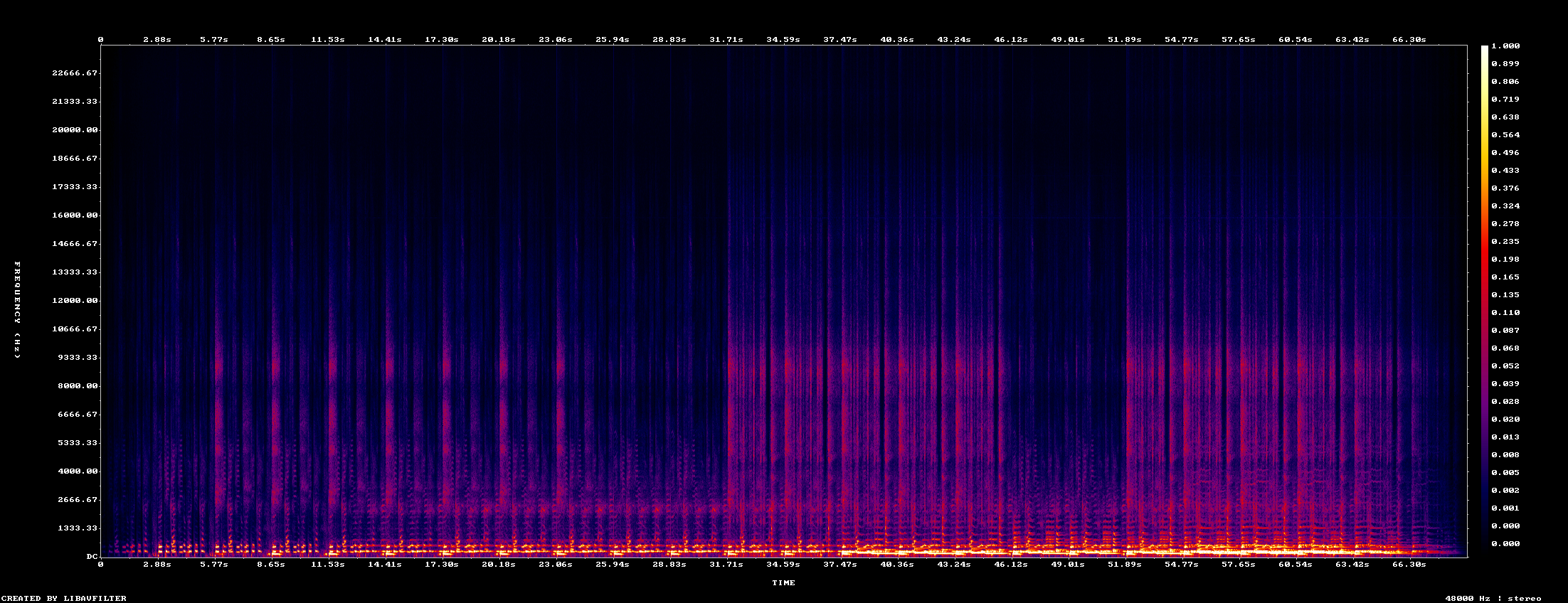
Task: Click the 5333.33 frequency label
Action: point(78,443)
